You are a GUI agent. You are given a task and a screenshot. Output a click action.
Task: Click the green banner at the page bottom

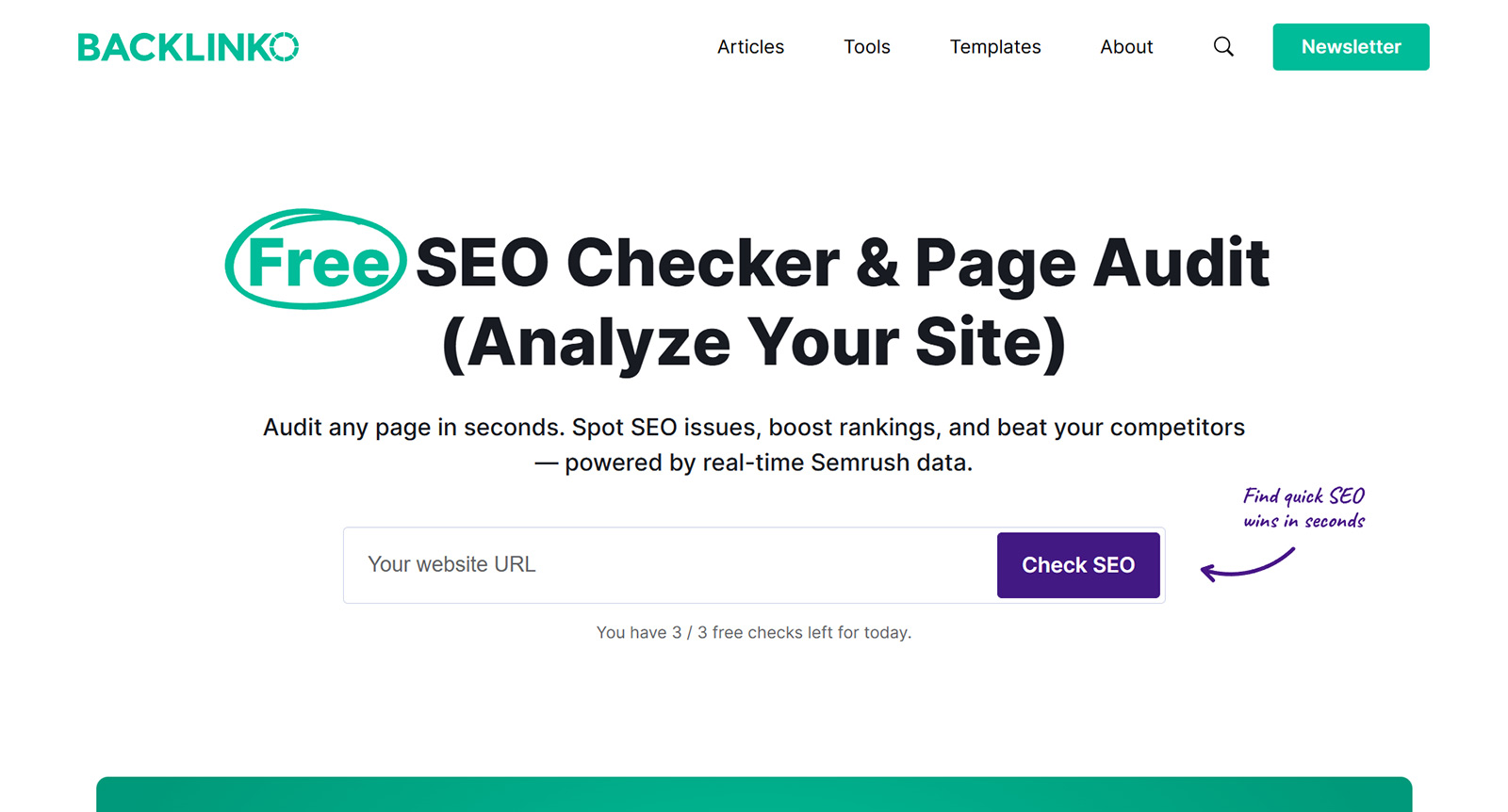coord(754,796)
